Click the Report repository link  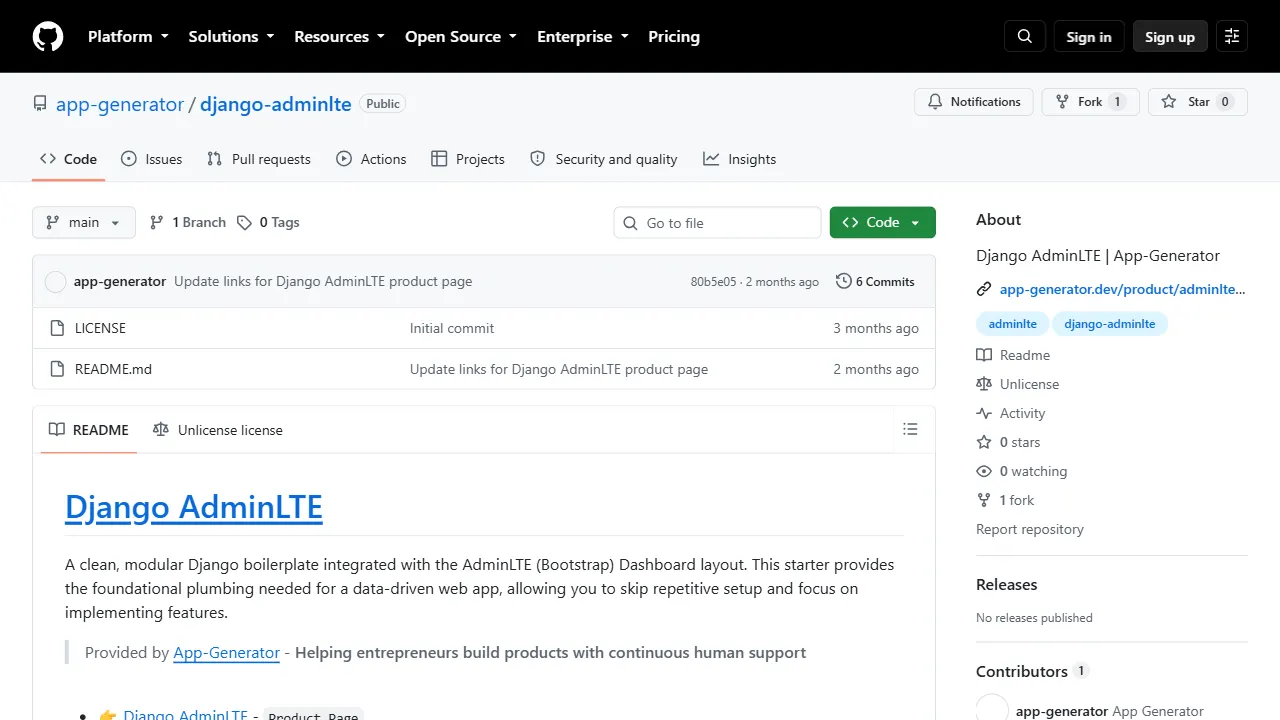point(1030,529)
